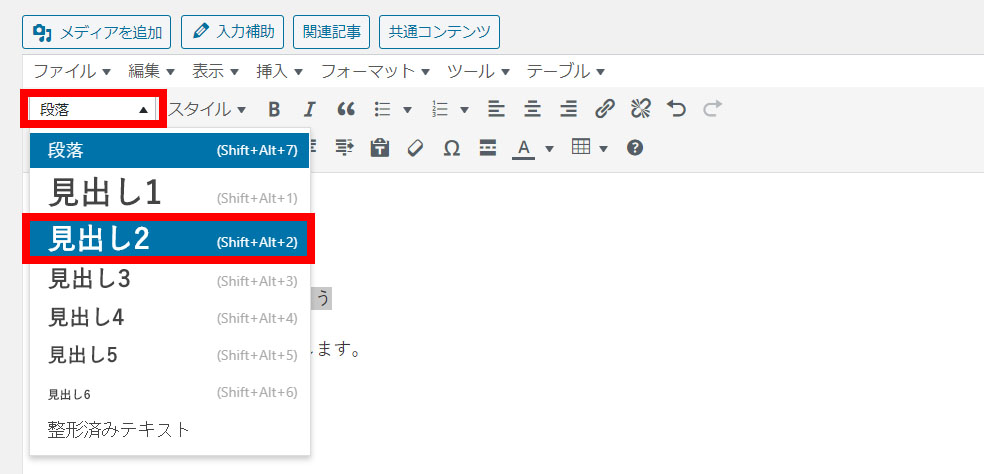Screen dimensions: 984x474
Task: Open the フォーマット menu
Action: tap(375, 72)
